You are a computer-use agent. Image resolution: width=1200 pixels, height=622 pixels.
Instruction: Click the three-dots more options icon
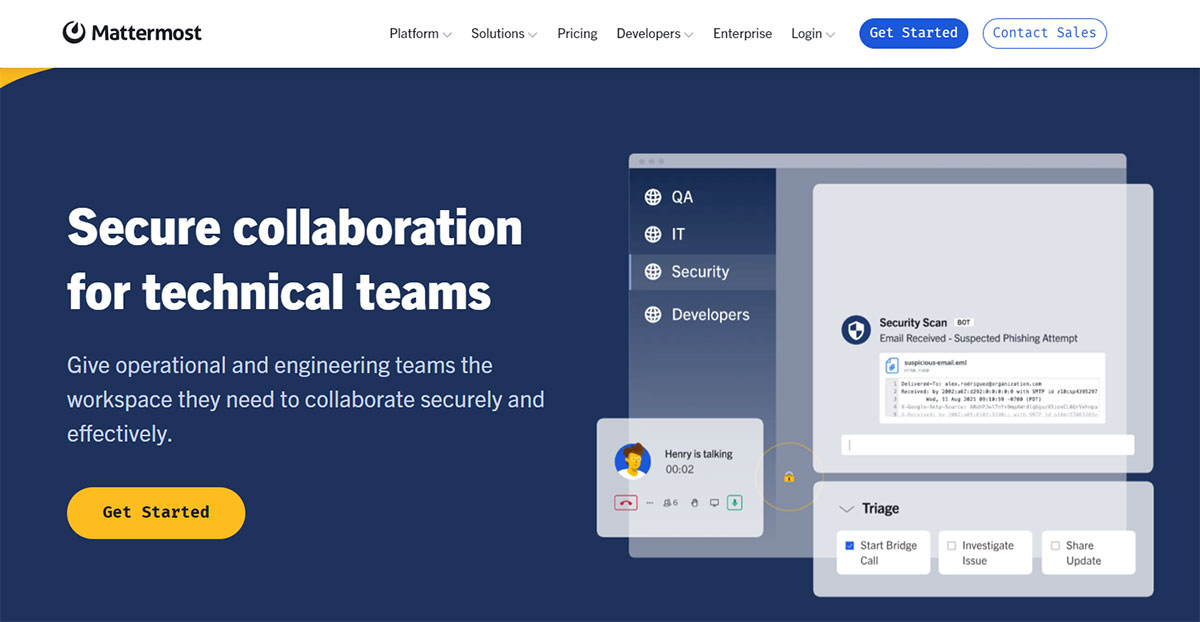[650, 502]
